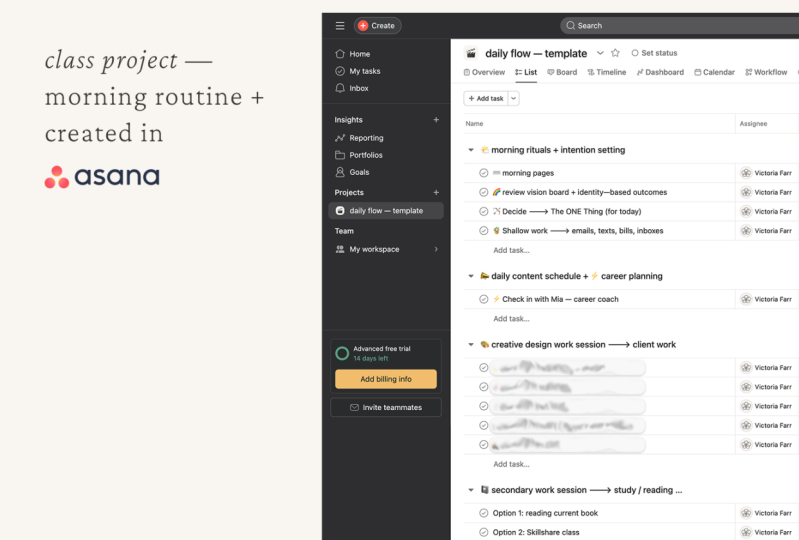Switch to the Workflow tab
This screenshot has height=540, width=799.
766,72
